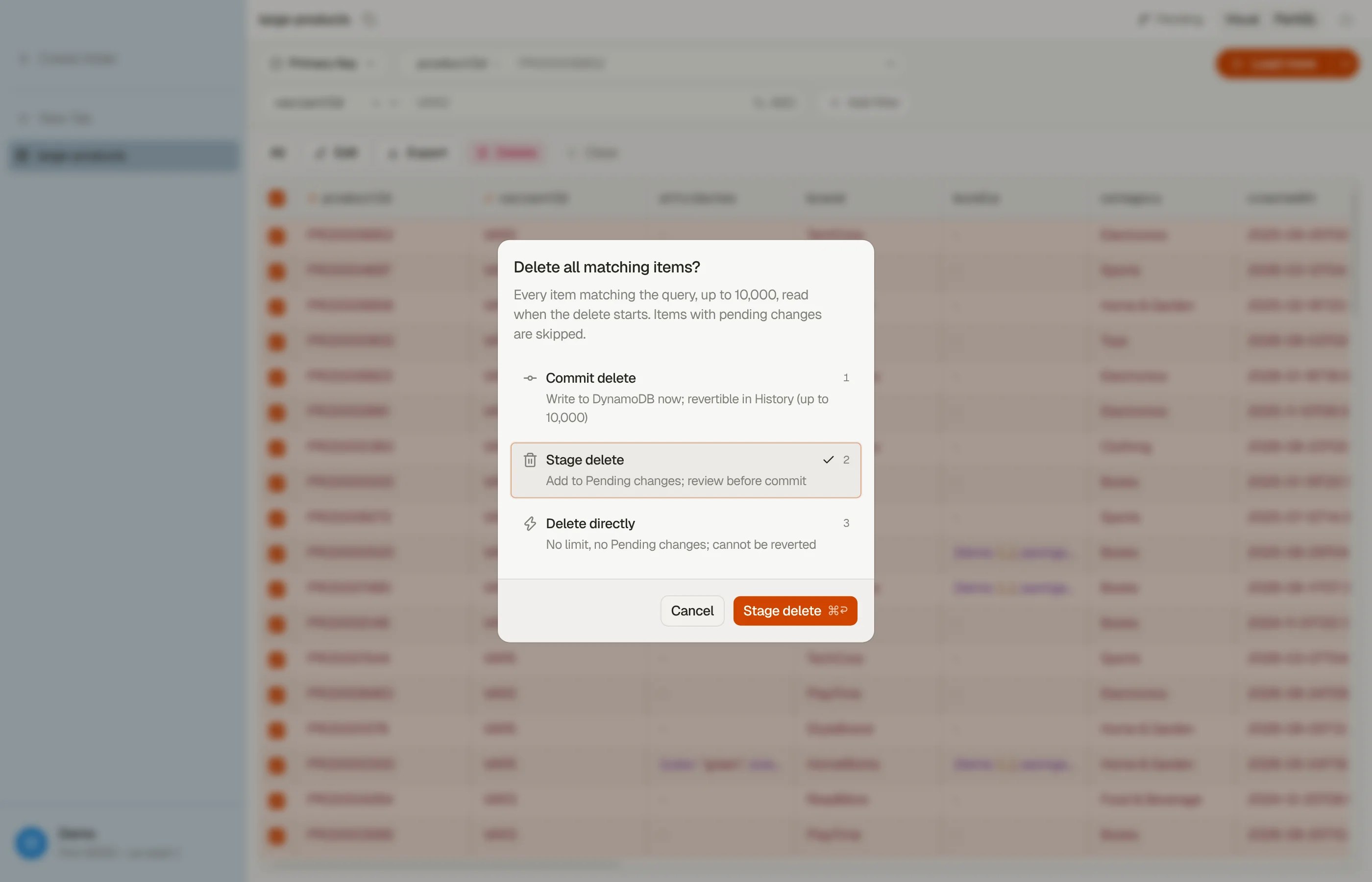Select the Commit delete option

(x=686, y=397)
